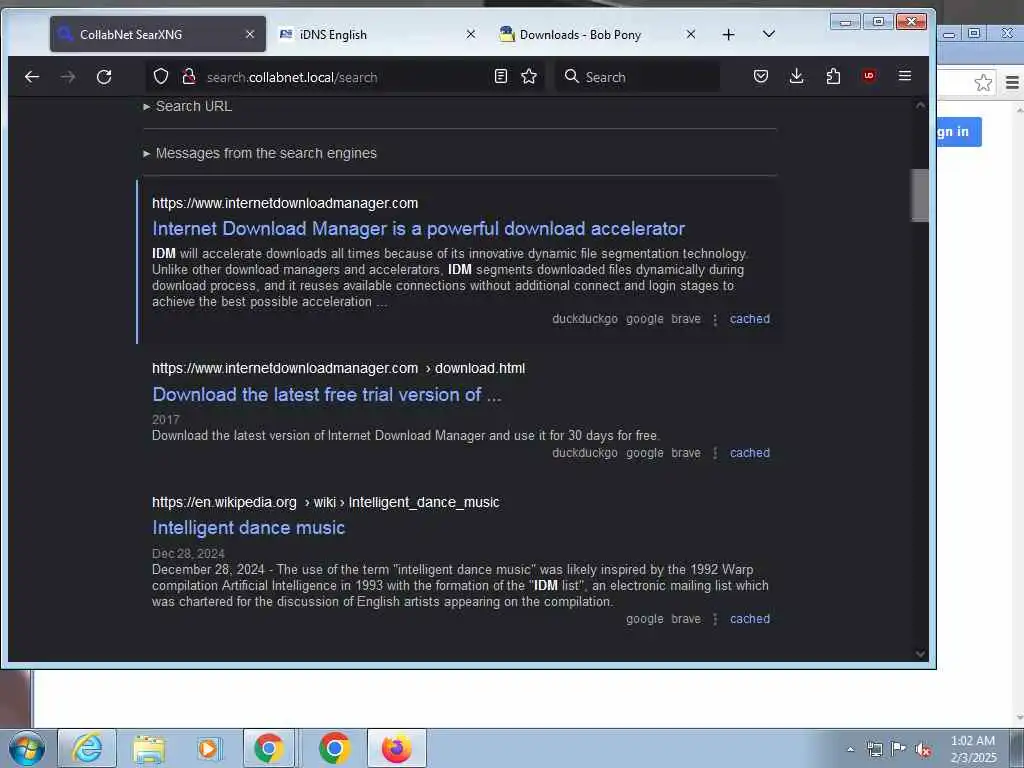Switch to Firefox on the taskbar
The height and width of the screenshot is (768, 1024).
pos(396,748)
